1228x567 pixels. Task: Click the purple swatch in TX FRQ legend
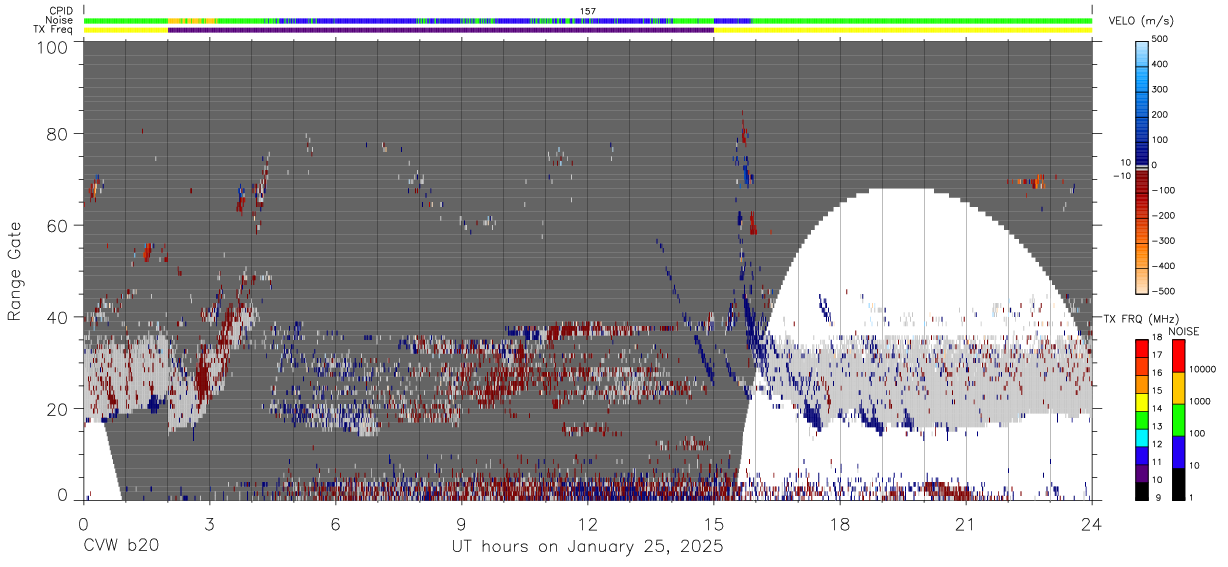(x=1141, y=472)
